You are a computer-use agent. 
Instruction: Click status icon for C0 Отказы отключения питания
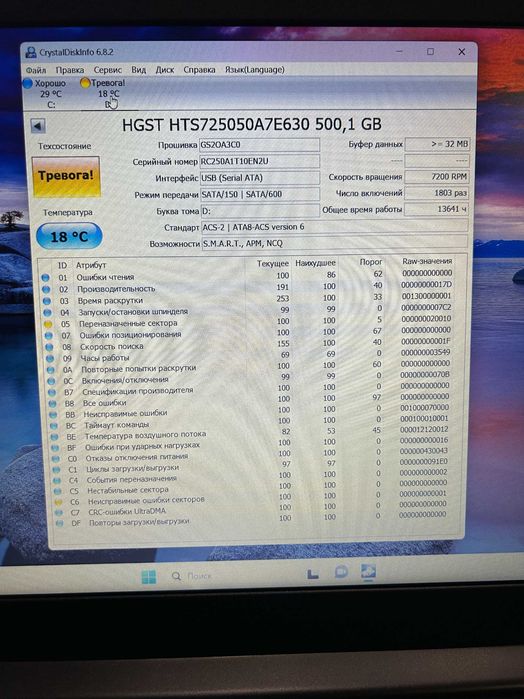coord(56,459)
